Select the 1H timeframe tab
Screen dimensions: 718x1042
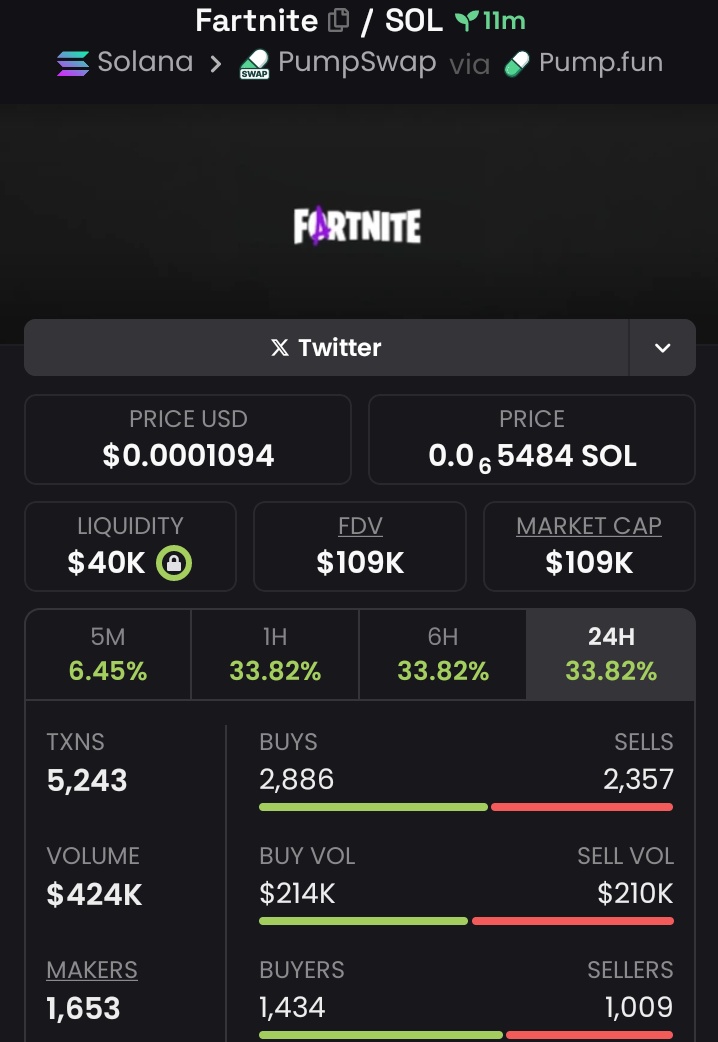click(x=275, y=654)
